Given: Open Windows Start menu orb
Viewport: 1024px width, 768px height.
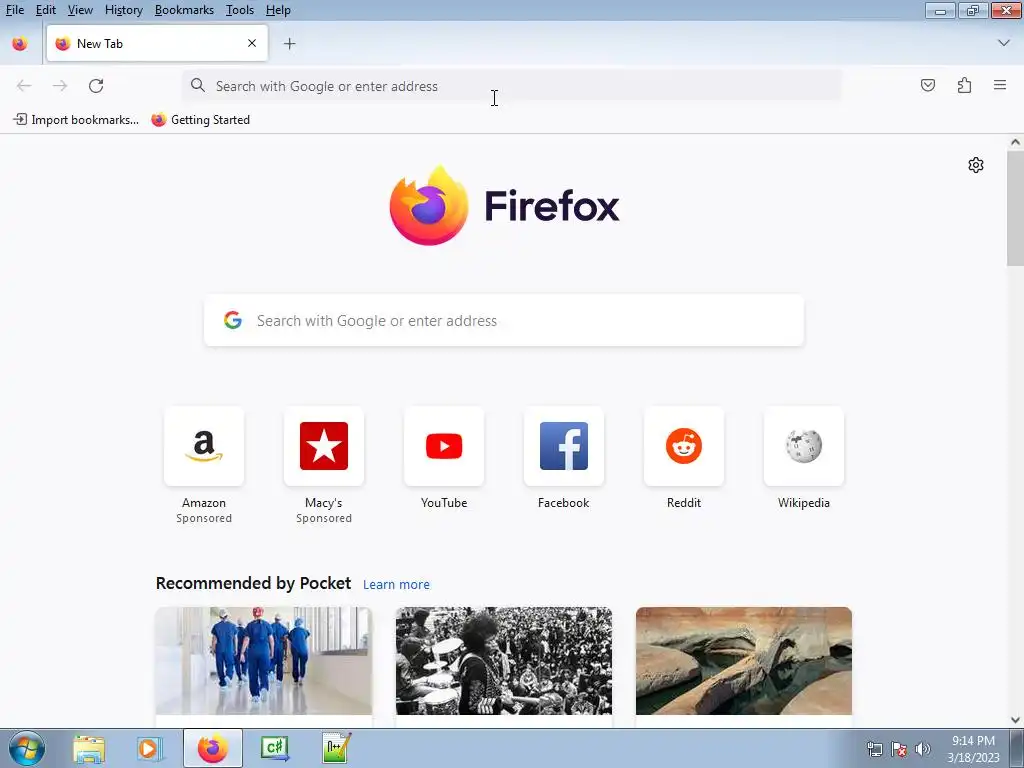Looking at the screenshot, I should (27, 748).
